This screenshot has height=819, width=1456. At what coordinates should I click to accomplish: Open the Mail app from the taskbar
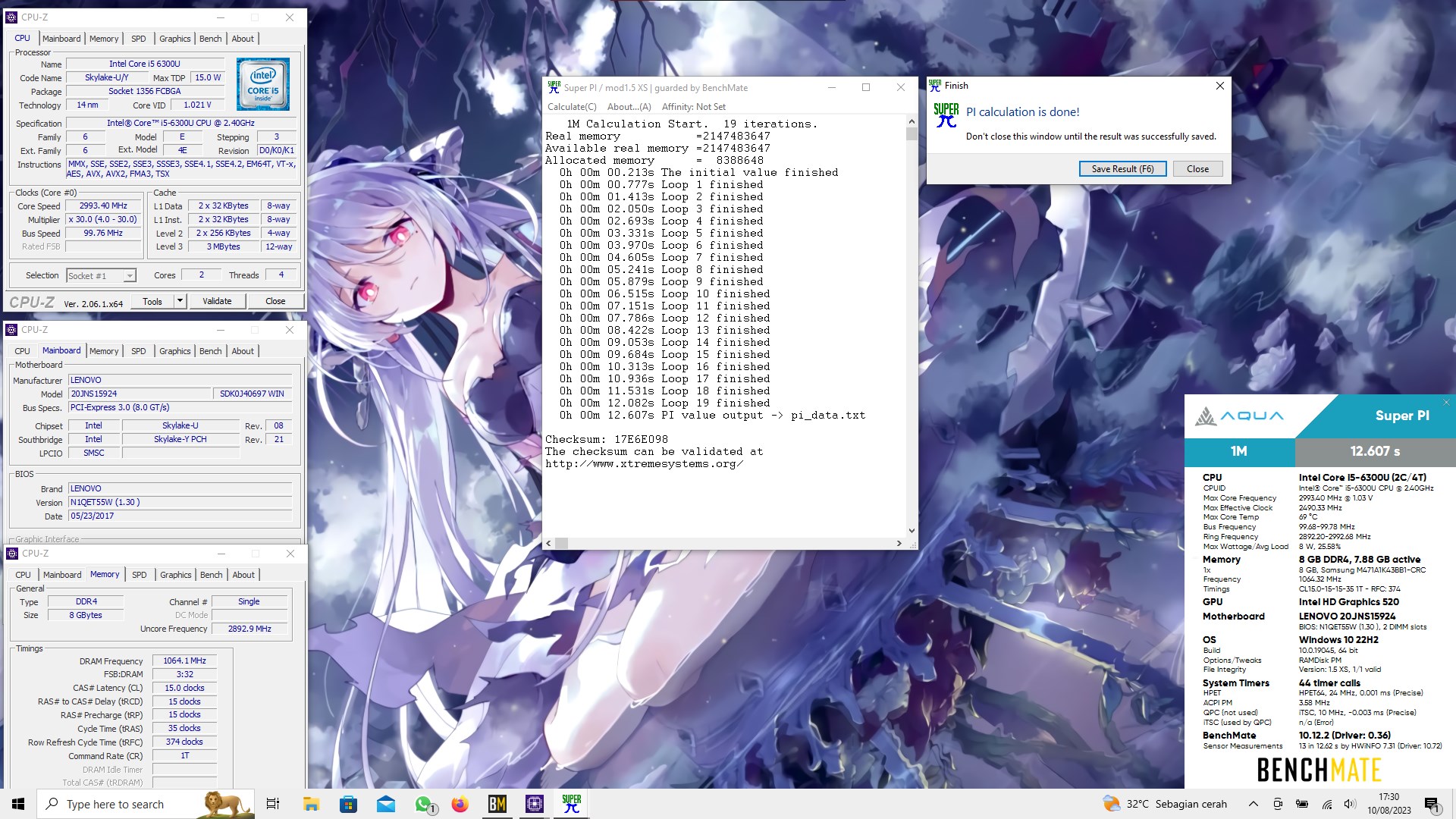386,804
